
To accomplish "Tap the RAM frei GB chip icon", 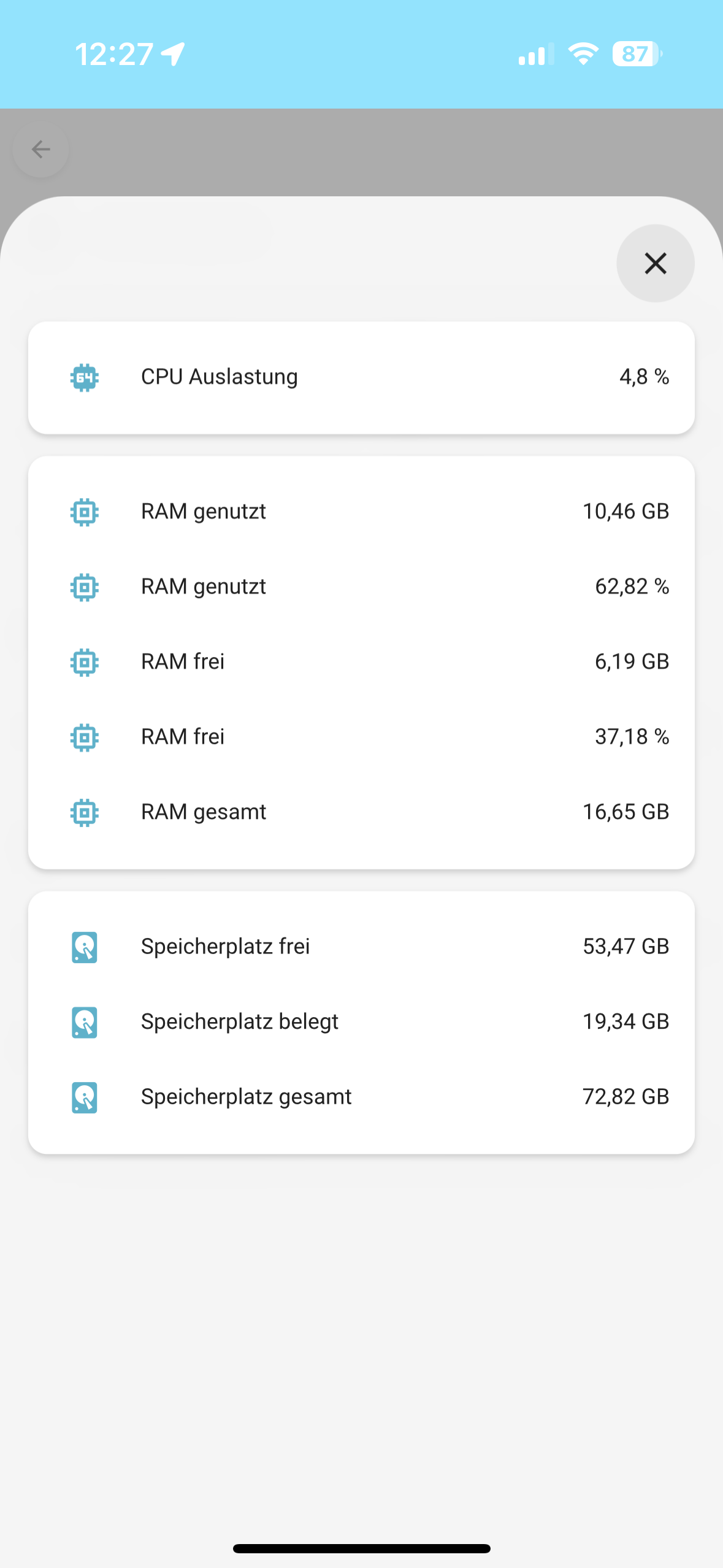I will click(x=85, y=662).
